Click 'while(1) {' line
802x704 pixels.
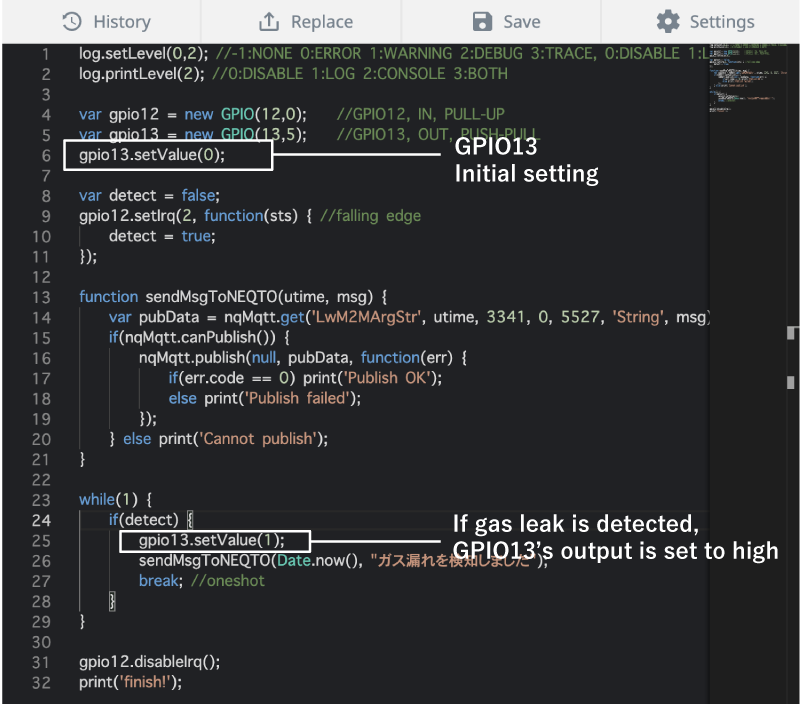pyautogui.click(x=116, y=500)
